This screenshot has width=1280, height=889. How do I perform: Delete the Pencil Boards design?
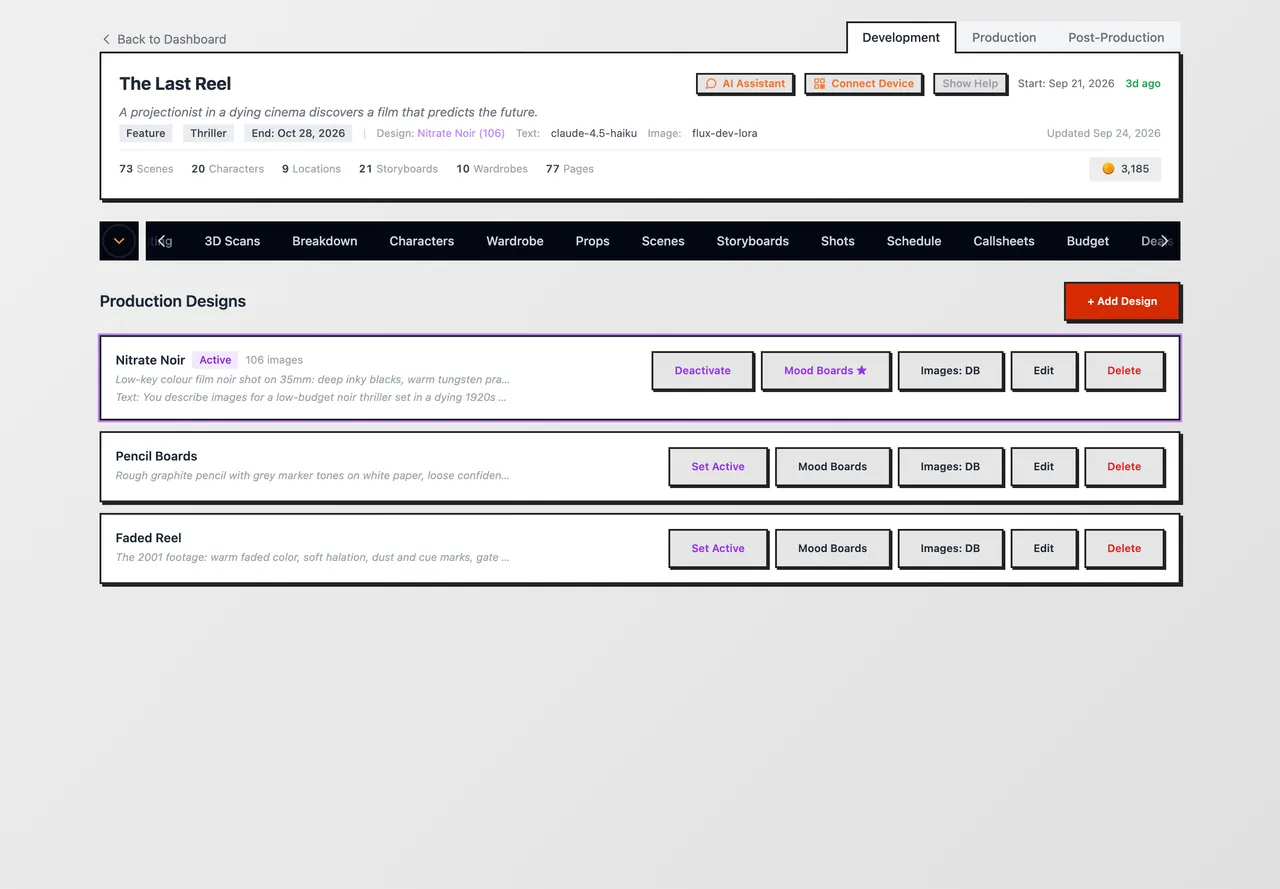(x=1124, y=467)
